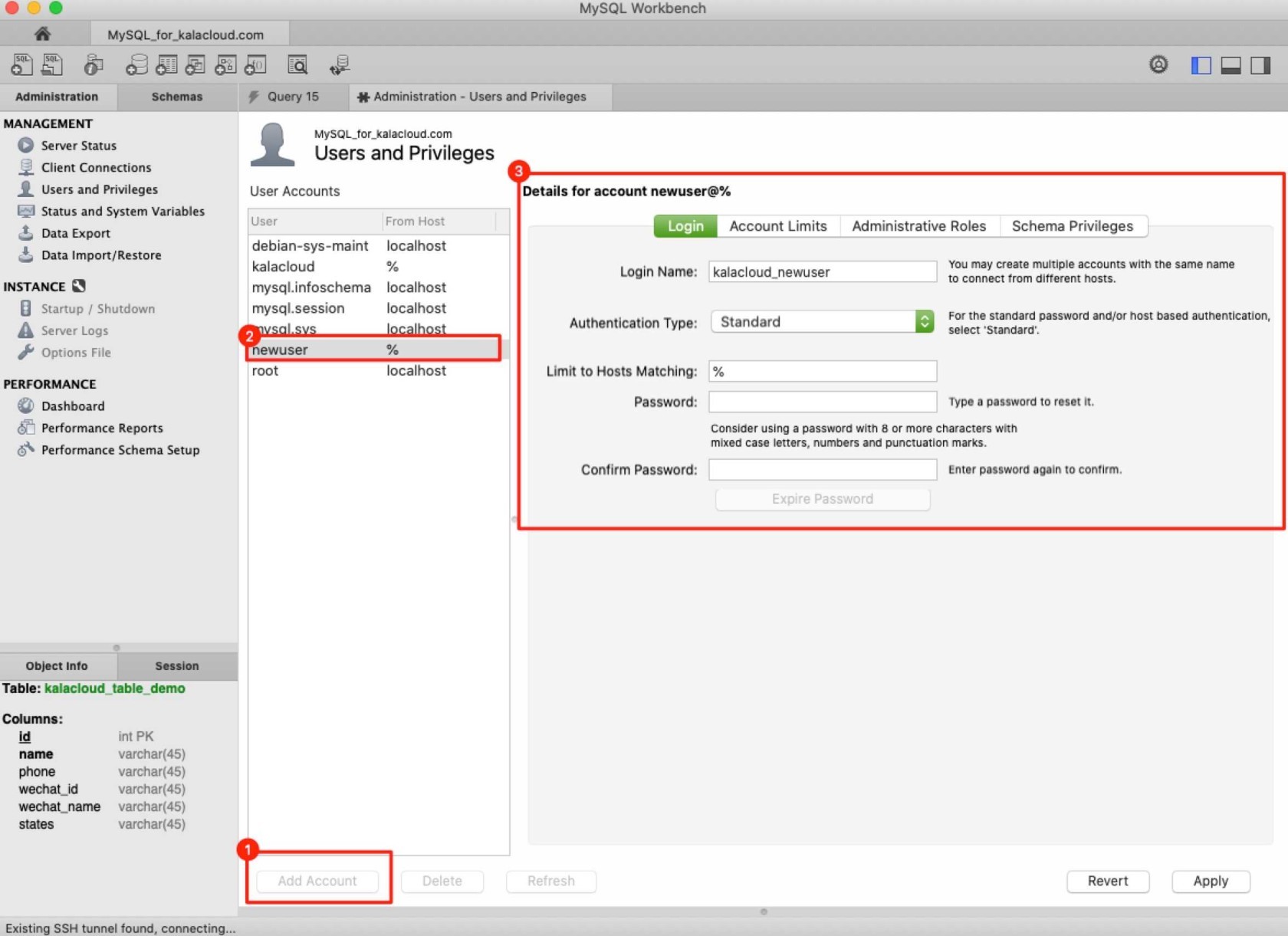Image resolution: width=1288 pixels, height=936 pixels.
Task: Open Status and System Variables
Action: click(x=123, y=211)
